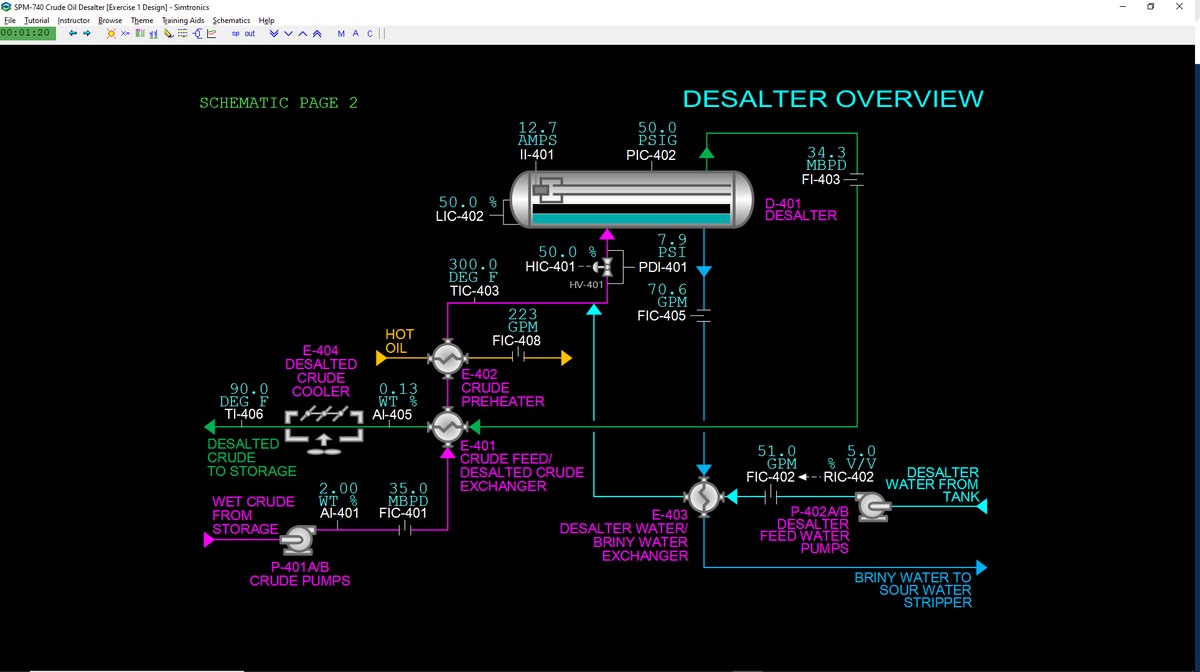Open RIC-402 ratio controller tag
The image size is (1200, 672).
click(849, 477)
